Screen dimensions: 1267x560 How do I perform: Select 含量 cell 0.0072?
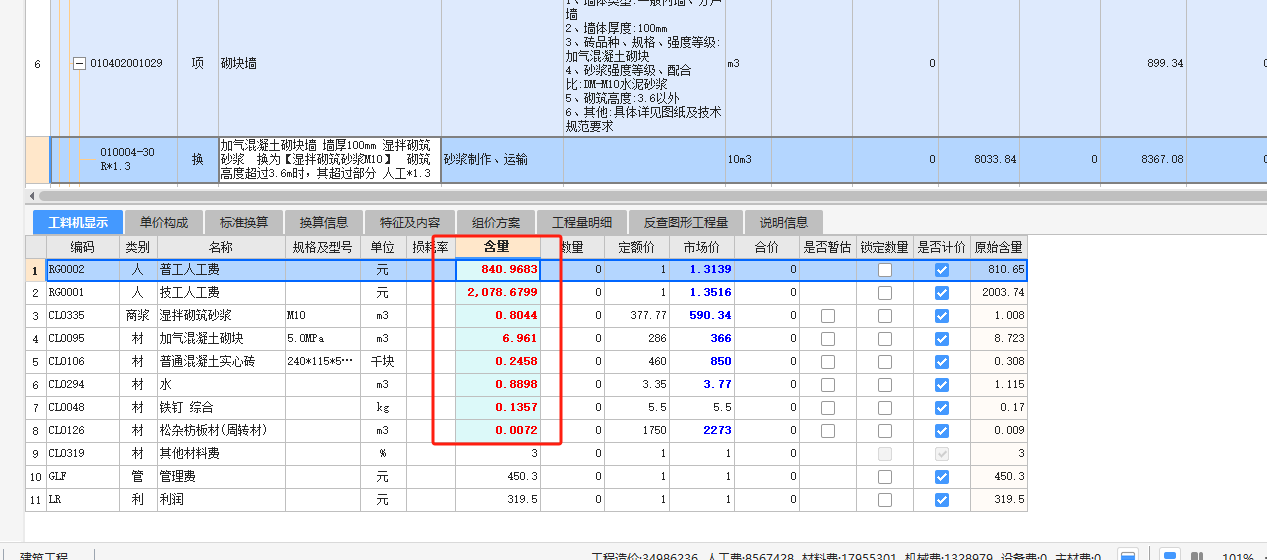[498, 431]
